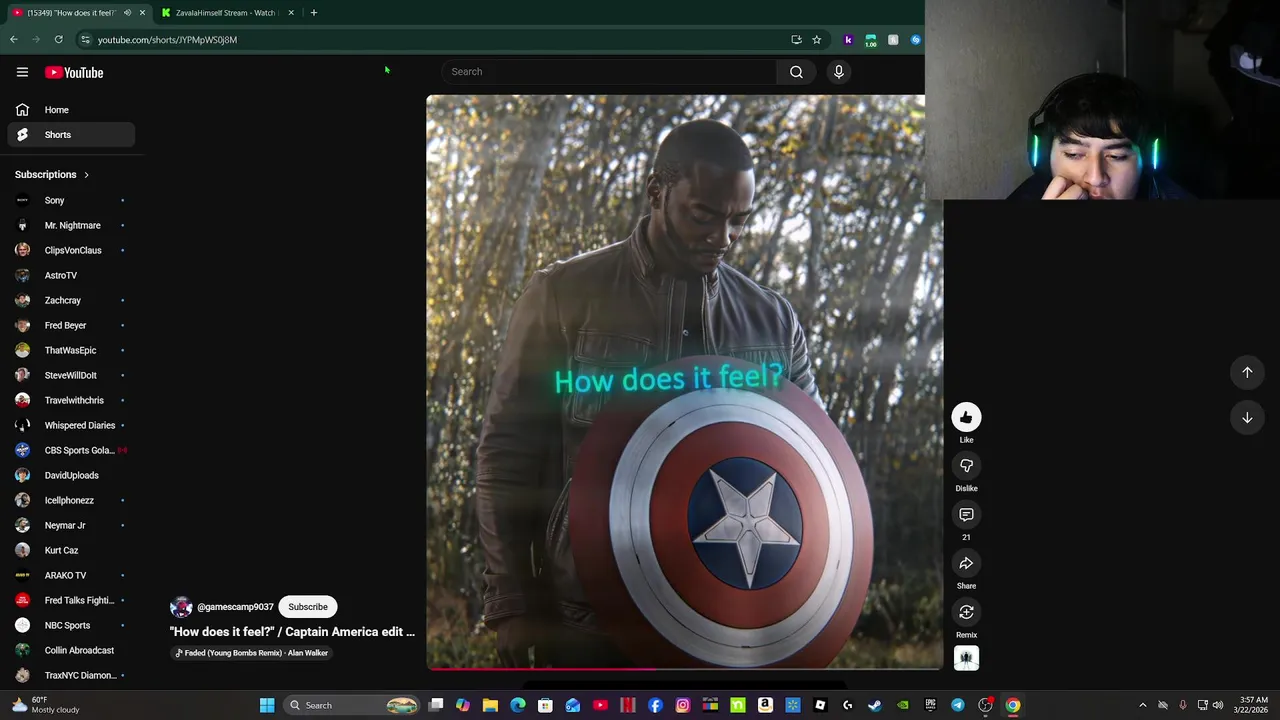Go to next short with down arrow
The height and width of the screenshot is (720, 1280).
point(1247,418)
